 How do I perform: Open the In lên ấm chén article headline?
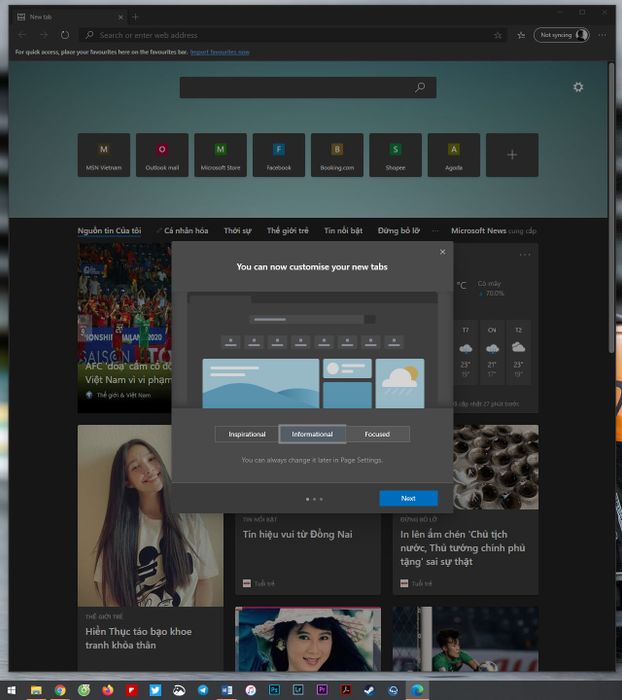(x=463, y=548)
